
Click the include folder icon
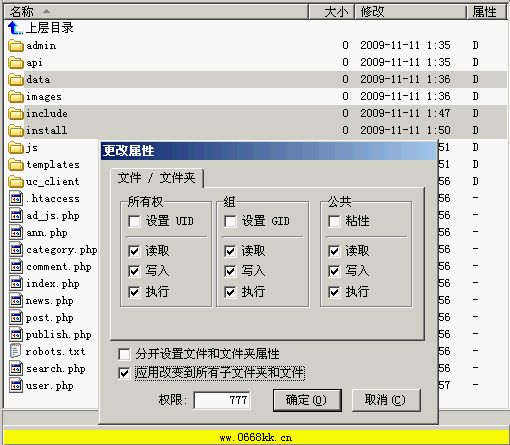click(x=16, y=114)
